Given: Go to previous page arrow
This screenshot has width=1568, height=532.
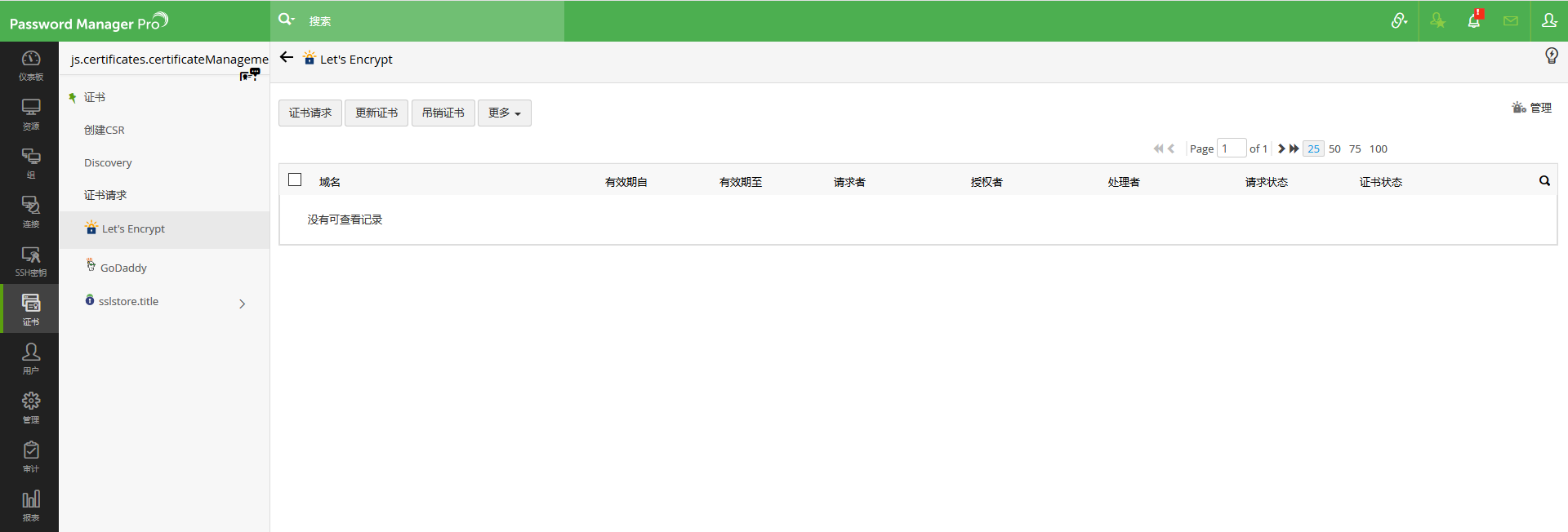Looking at the screenshot, I should [1171, 149].
